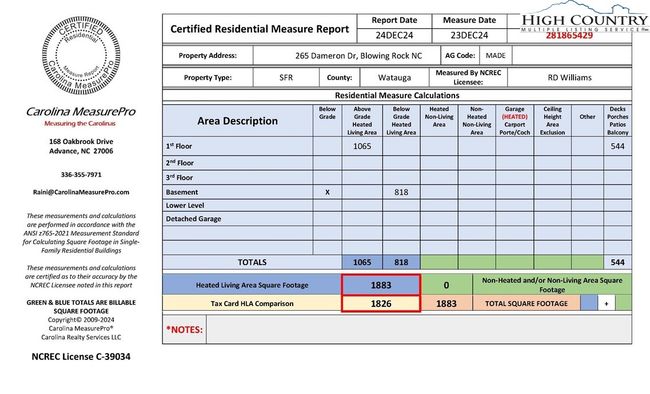Click the Measure Date 23DEC24 cell
The image size is (650, 394).
coord(469,35)
